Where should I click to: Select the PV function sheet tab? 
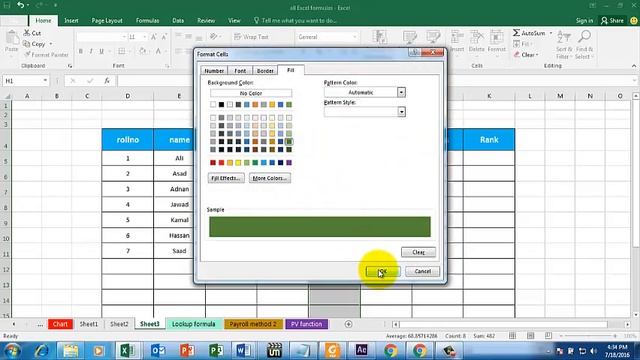pos(307,324)
